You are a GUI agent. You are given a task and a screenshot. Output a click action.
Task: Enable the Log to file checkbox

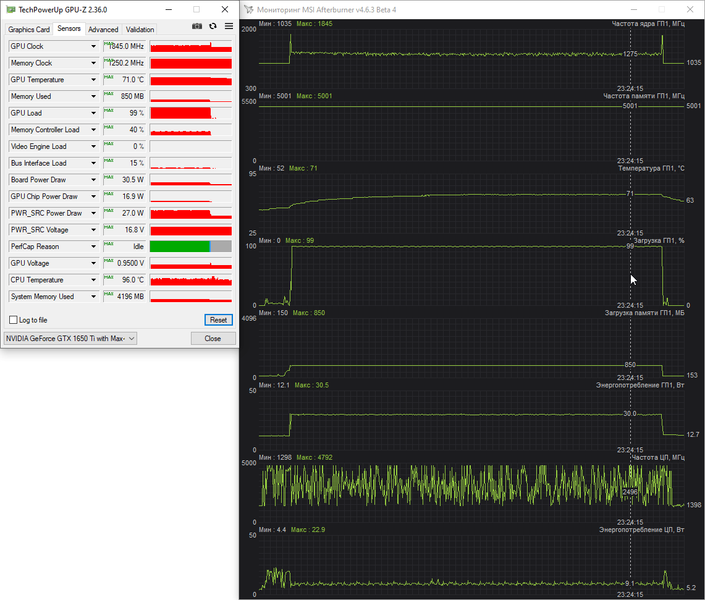(13, 320)
